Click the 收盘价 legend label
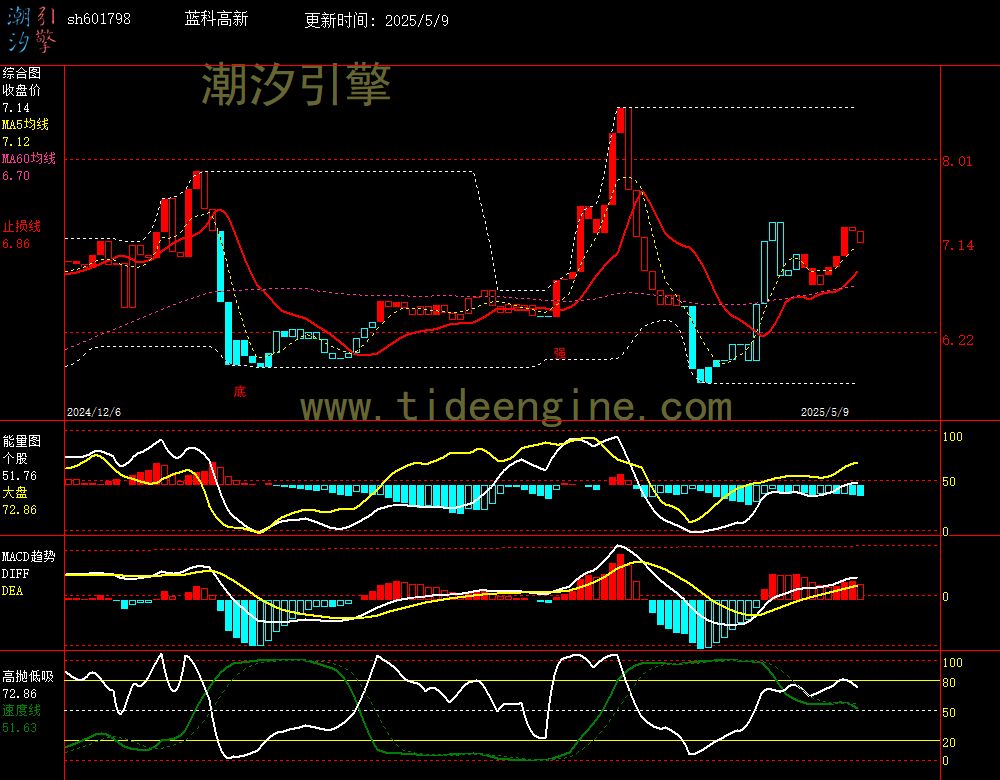The height and width of the screenshot is (780, 1000). pyautogui.click(x=22, y=91)
